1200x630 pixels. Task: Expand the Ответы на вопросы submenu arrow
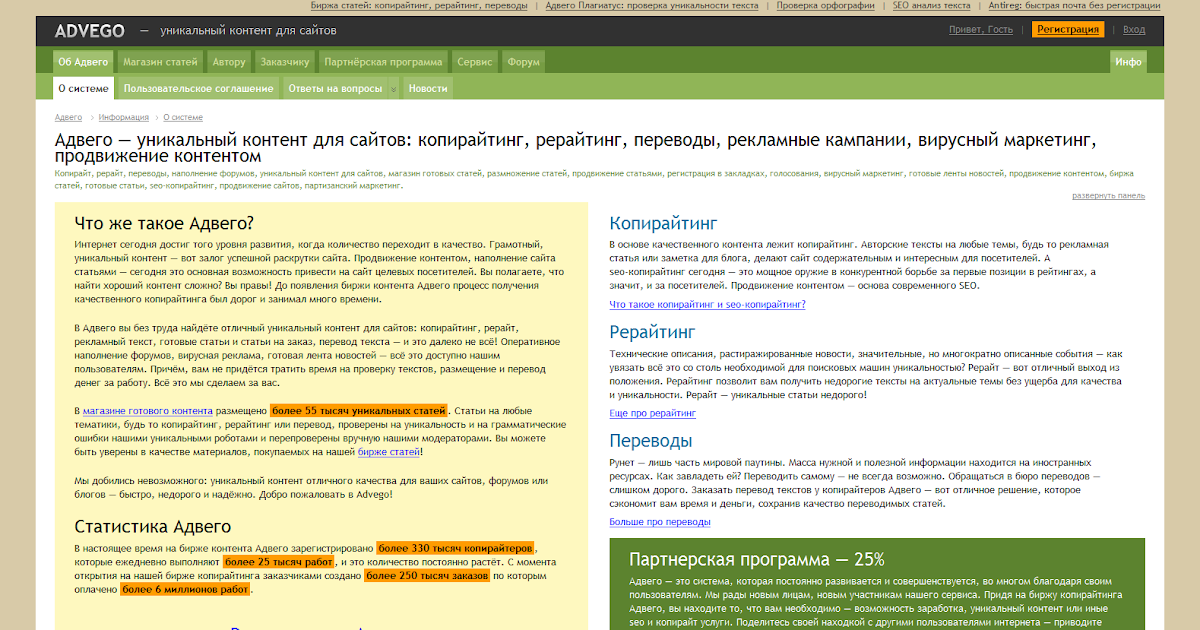[x=394, y=89]
